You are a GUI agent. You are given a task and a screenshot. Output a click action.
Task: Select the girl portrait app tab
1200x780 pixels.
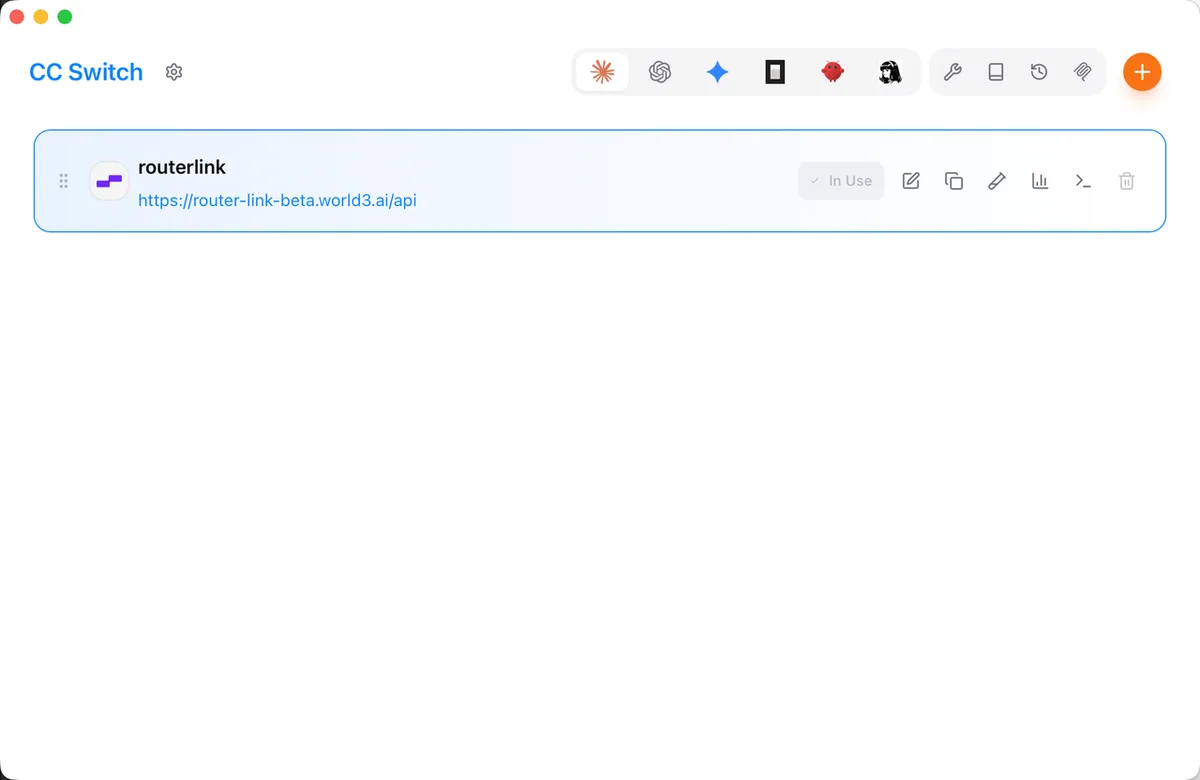pyautogui.click(x=890, y=72)
